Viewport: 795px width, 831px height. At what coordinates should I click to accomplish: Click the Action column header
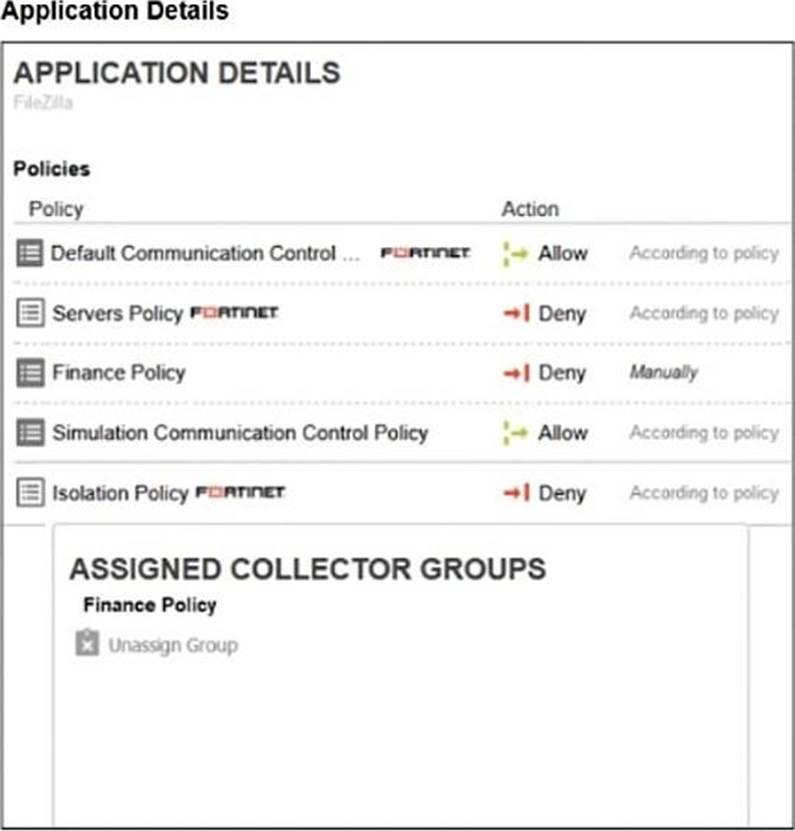click(530, 209)
